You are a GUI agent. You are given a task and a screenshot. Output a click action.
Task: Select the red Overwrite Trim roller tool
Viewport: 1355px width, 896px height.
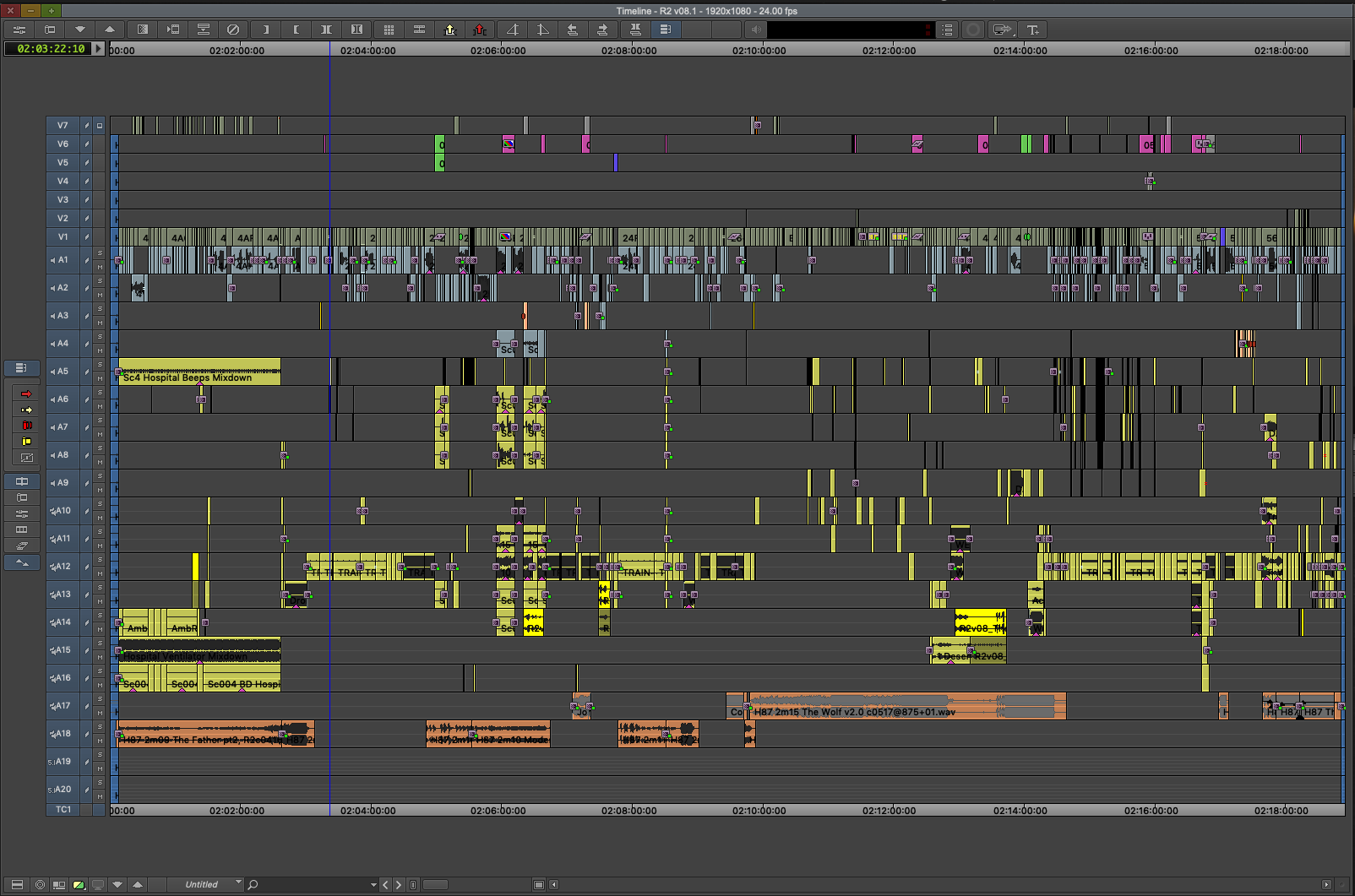click(x=26, y=426)
